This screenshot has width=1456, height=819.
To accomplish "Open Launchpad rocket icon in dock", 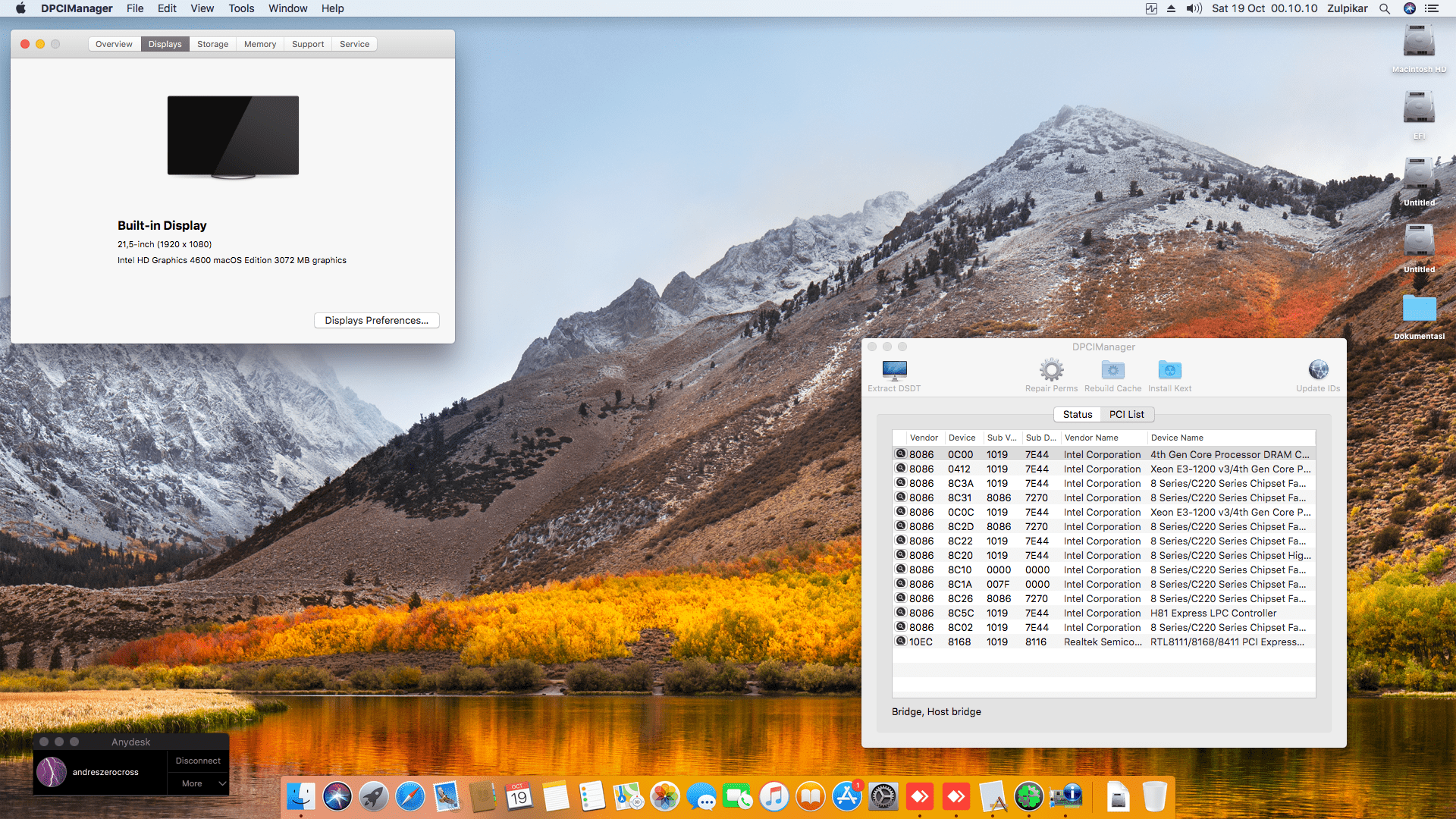I will [x=374, y=797].
